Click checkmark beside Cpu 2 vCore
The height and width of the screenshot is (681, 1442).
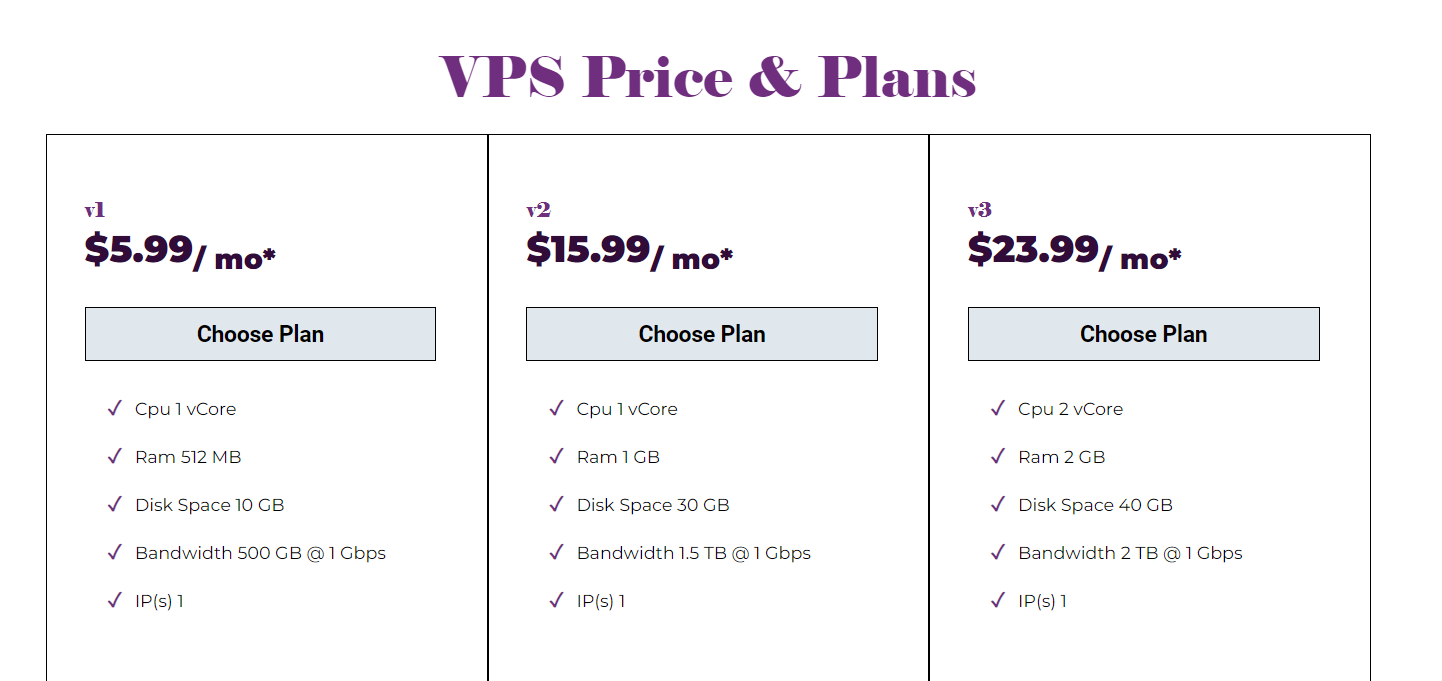tap(997, 408)
